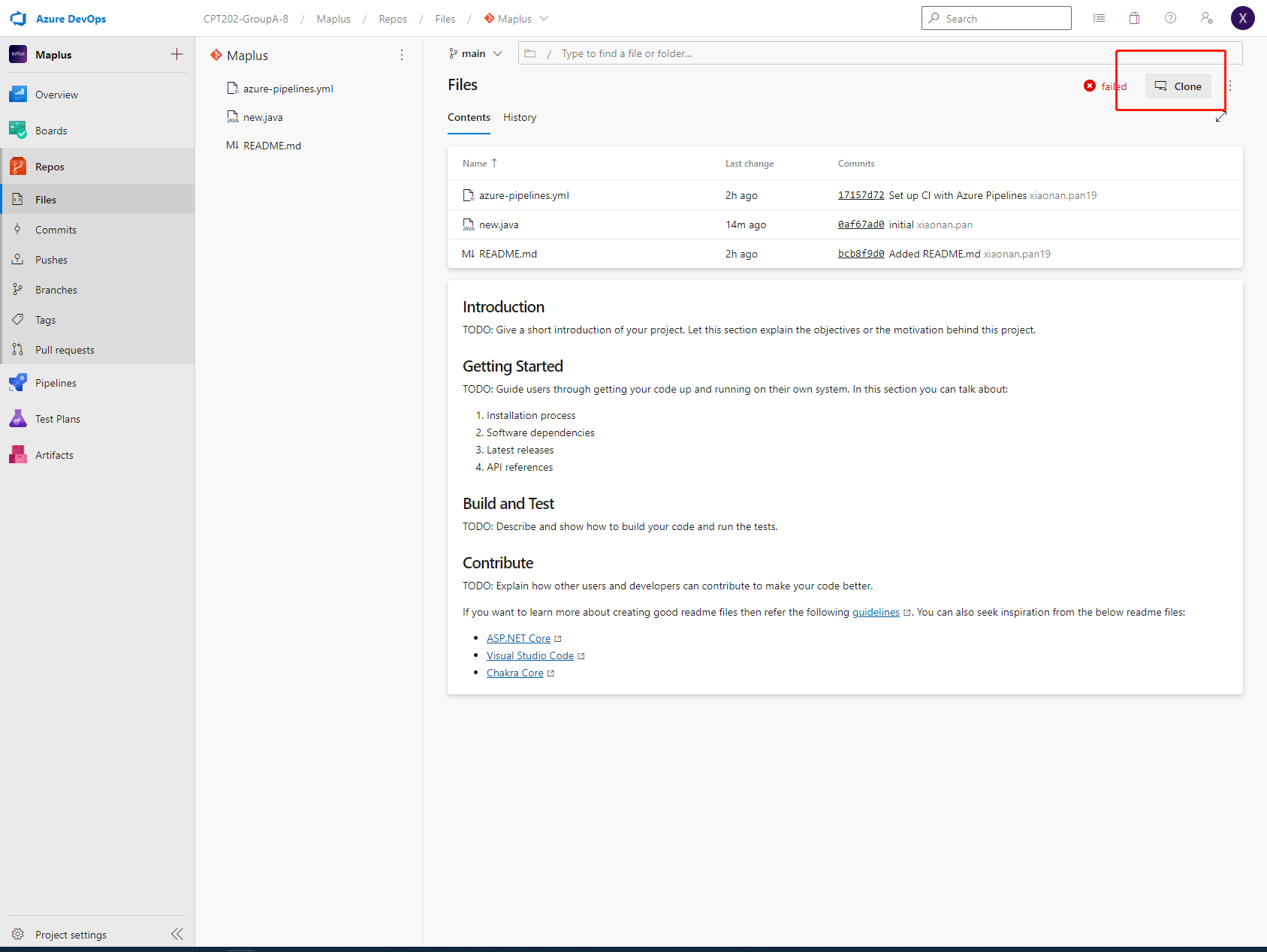Go to Commits in Repos menu

(x=56, y=230)
